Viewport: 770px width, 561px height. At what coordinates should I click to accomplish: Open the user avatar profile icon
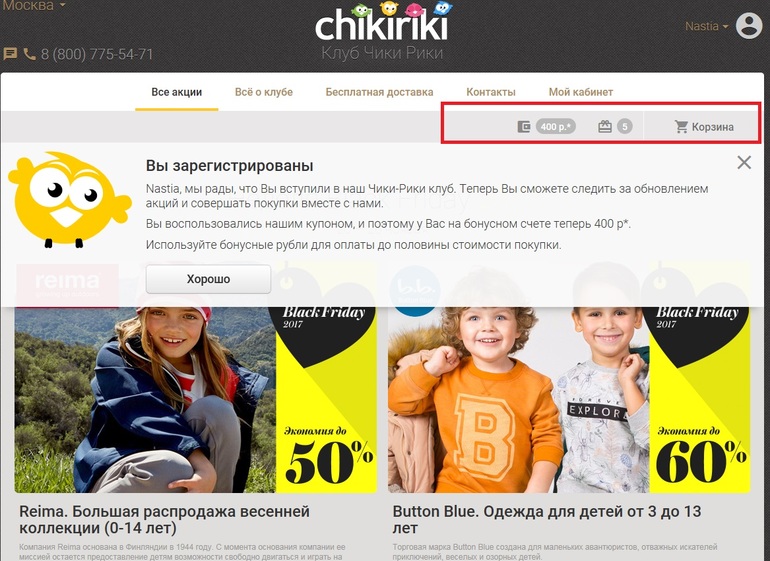tap(748, 26)
